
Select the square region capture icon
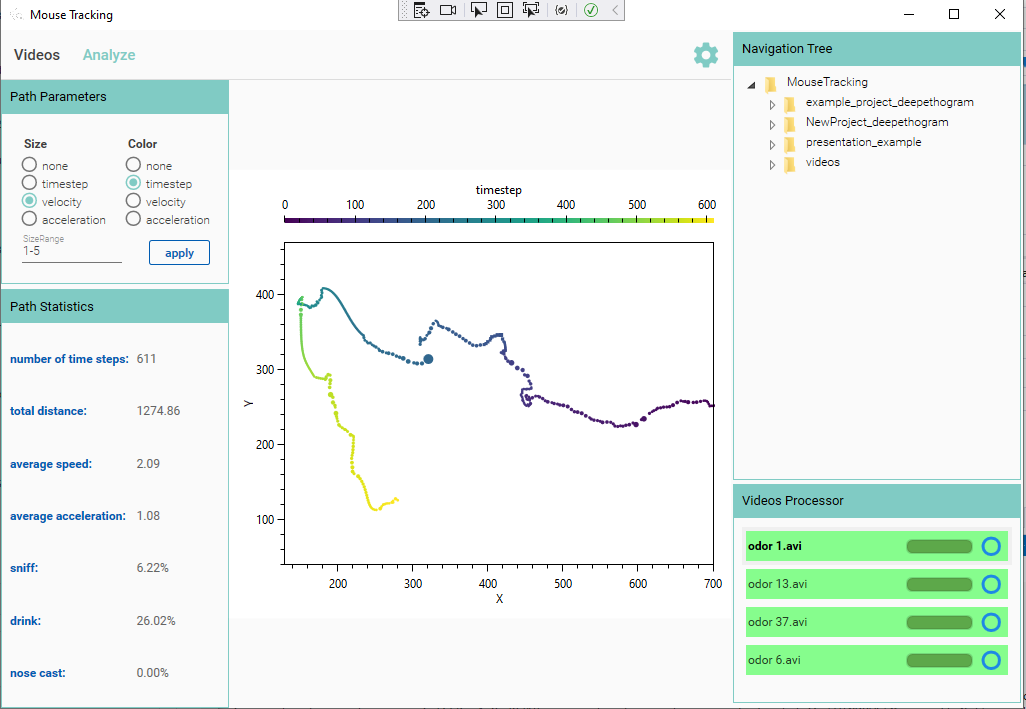coord(504,9)
